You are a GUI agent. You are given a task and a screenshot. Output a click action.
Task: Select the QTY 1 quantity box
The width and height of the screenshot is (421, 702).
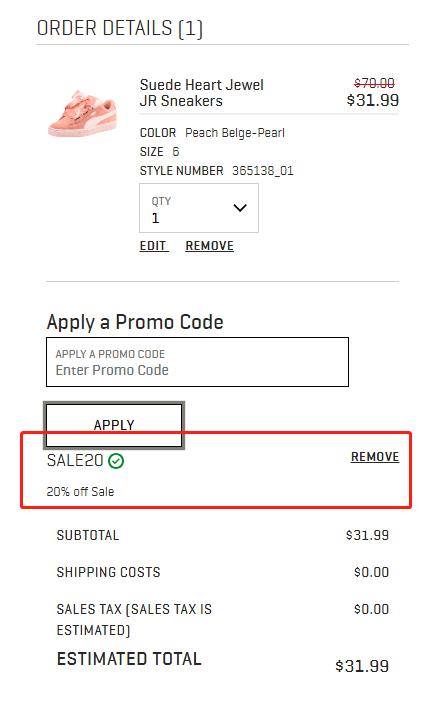tap(199, 208)
